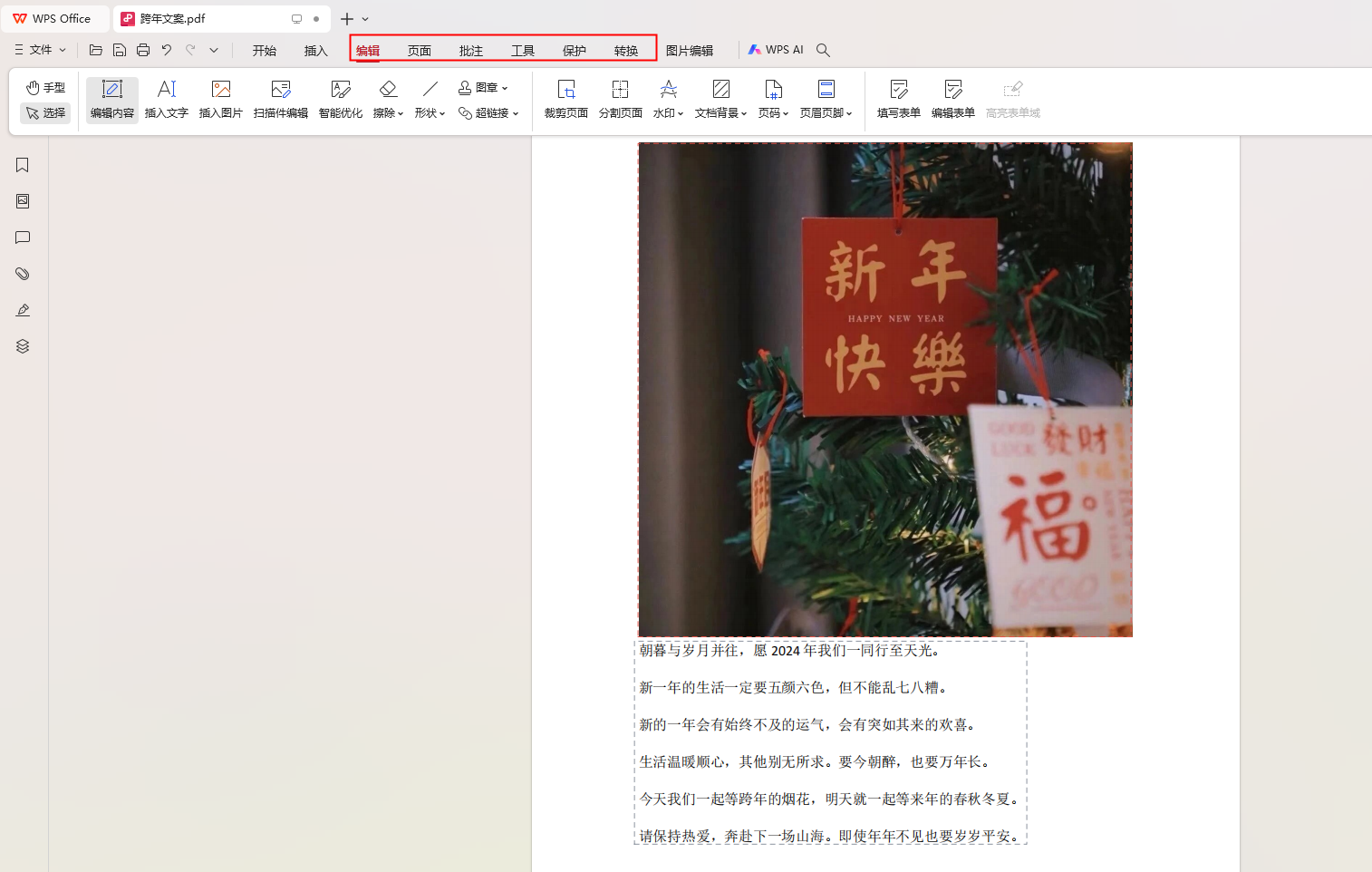Click the line 今天我们一起等跨年的烟花
The height and width of the screenshot is (872, 1372).
coord(831,799)
